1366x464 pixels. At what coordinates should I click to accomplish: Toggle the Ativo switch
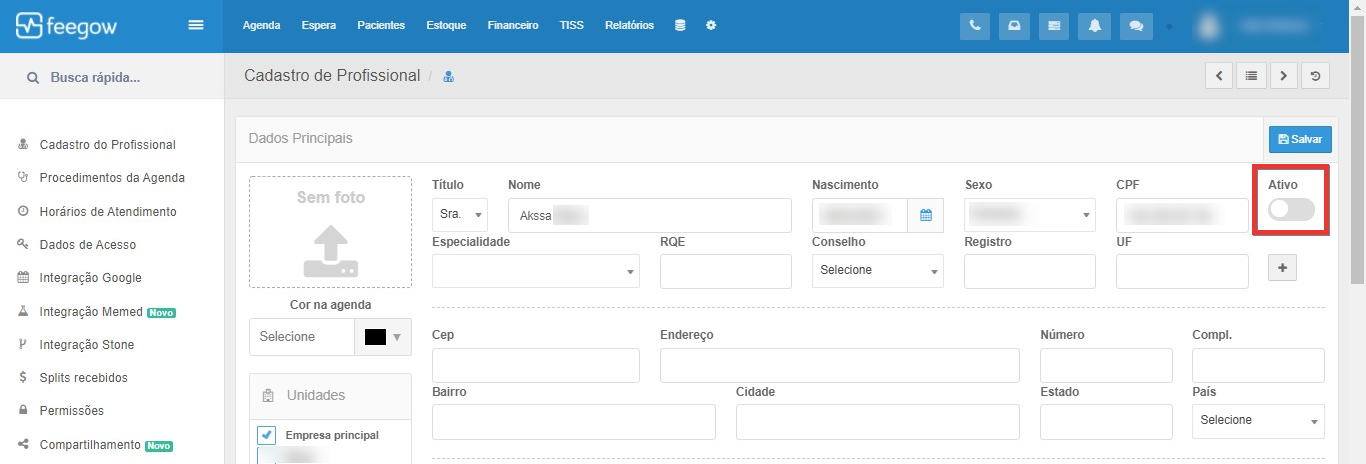tap(1290, 209)
